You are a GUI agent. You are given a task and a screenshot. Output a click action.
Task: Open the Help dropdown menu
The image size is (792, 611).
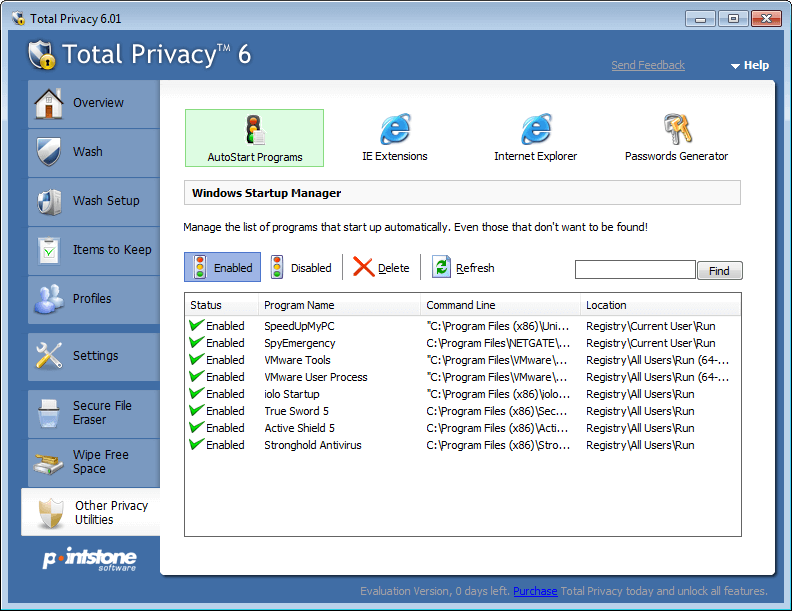coord(750,65)
